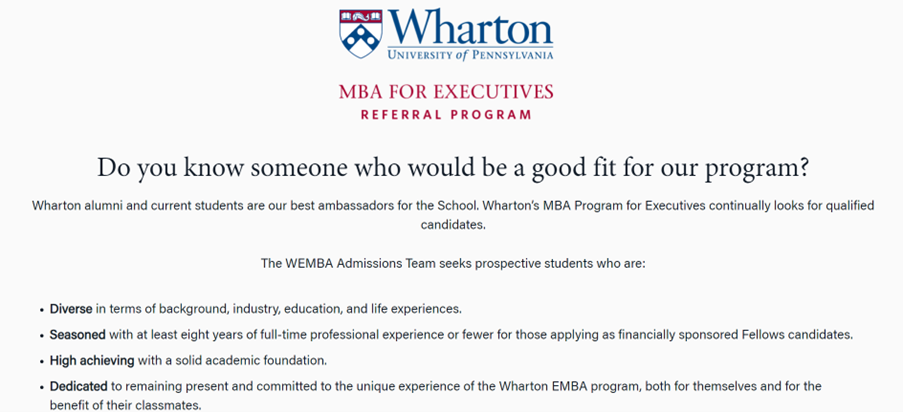Image resolution: width=903 pixels, height=412 pixels.
Task: Click 'benefit of their classmates' line
Action: click(126, 405)
